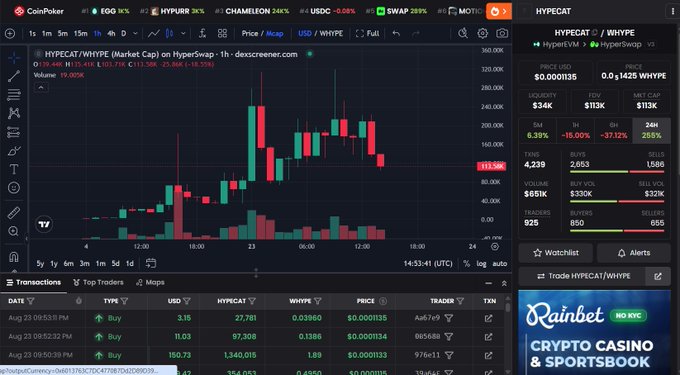Click the TradingView logo on chart
The image size is (680, 375).
pos(44,224)
